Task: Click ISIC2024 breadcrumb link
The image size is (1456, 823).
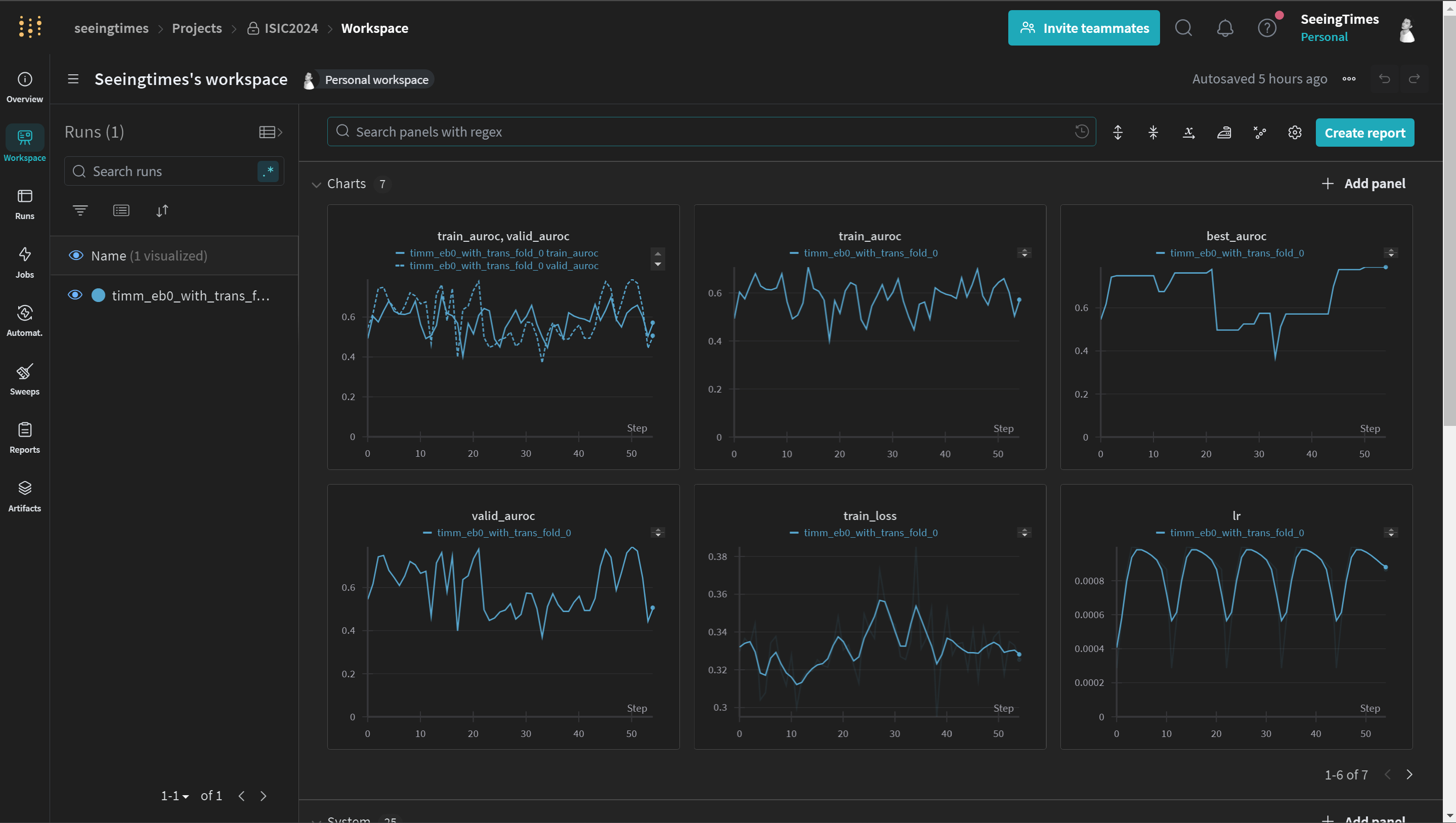Action: tap(283, 28)
